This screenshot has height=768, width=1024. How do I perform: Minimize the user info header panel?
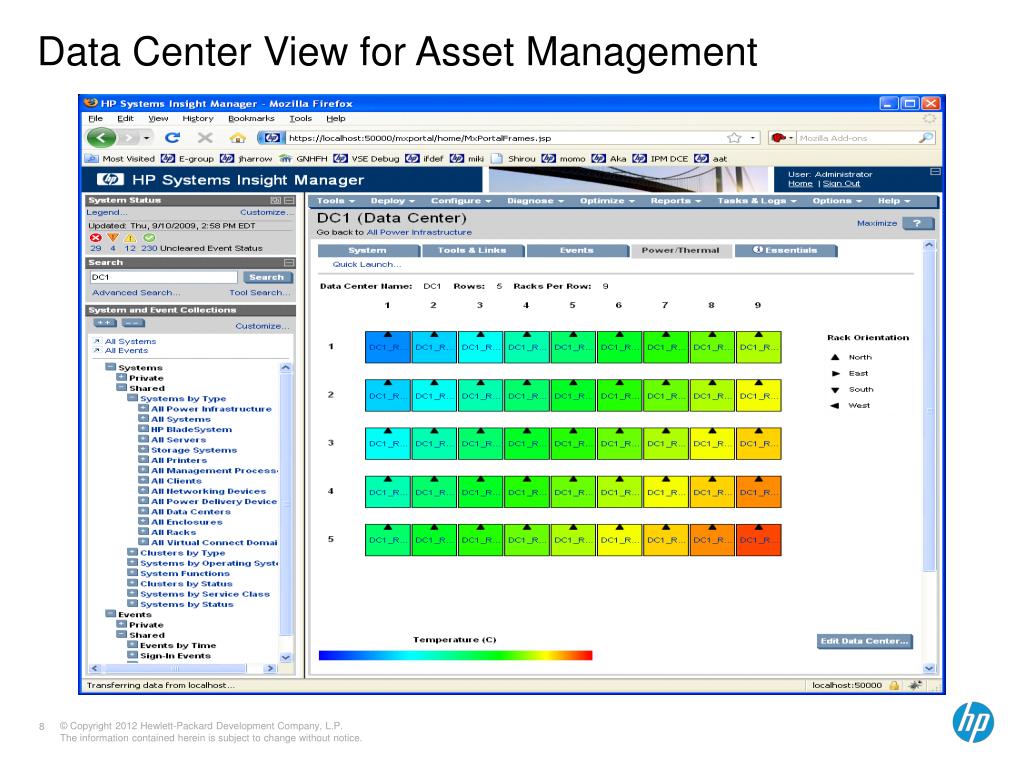(935, 172)
